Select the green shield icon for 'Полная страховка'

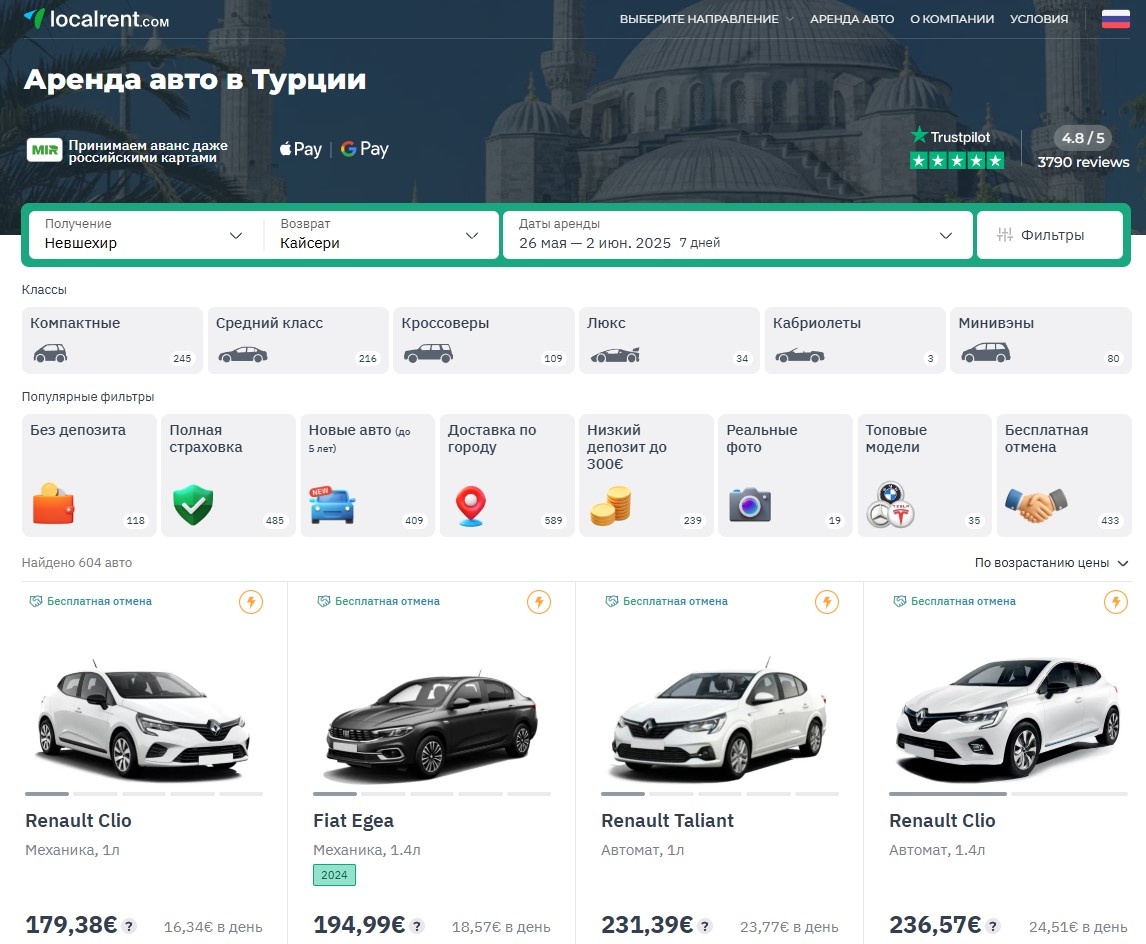pos(192,502)
